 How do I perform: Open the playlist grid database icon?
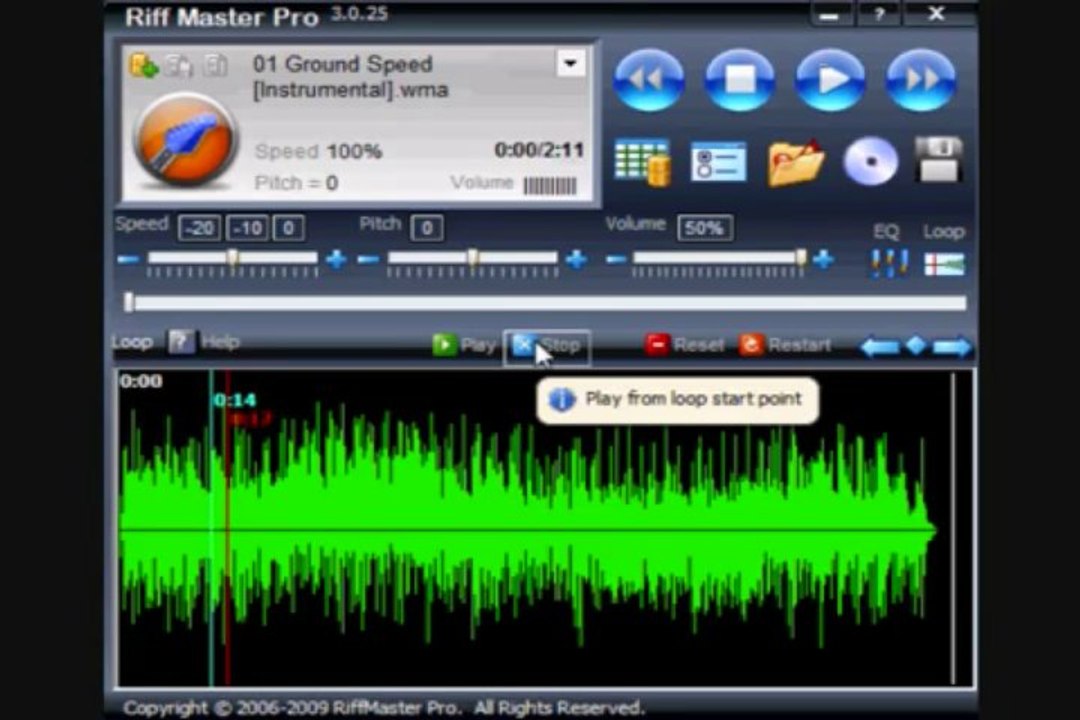(642, 163)
